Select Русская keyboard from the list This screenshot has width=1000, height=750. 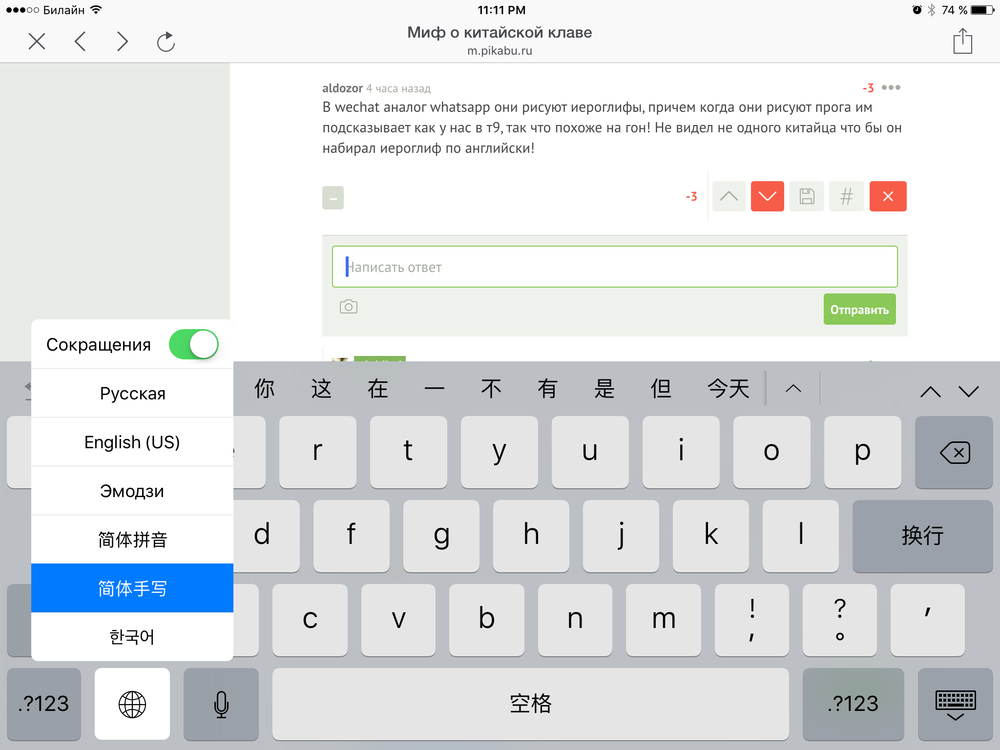point(132,393)
